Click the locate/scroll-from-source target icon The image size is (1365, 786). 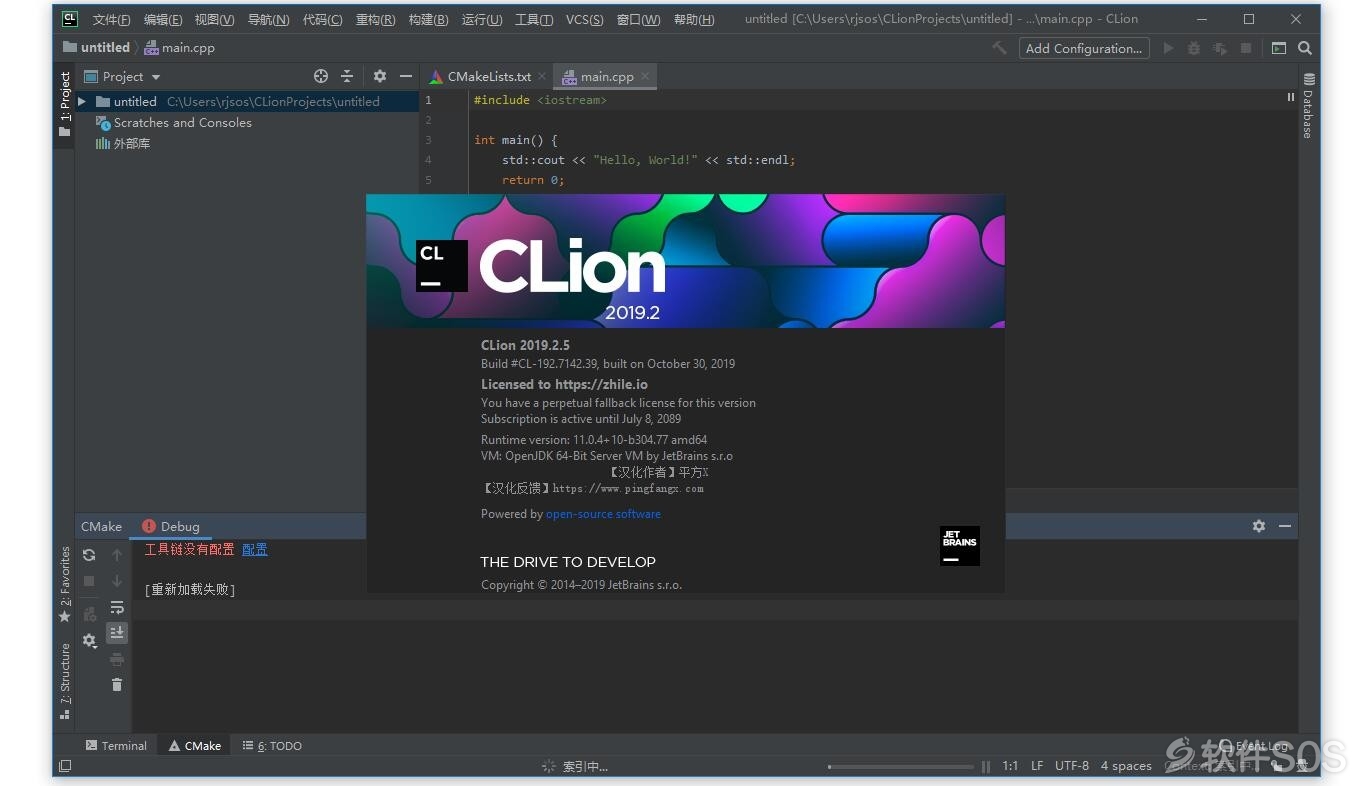(321, 76)
